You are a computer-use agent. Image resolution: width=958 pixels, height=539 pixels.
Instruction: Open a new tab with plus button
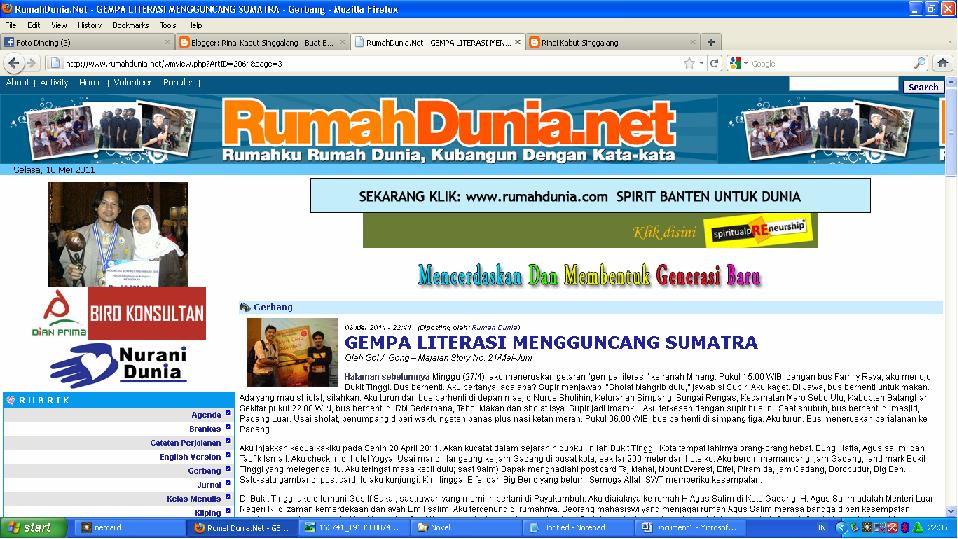711,42
